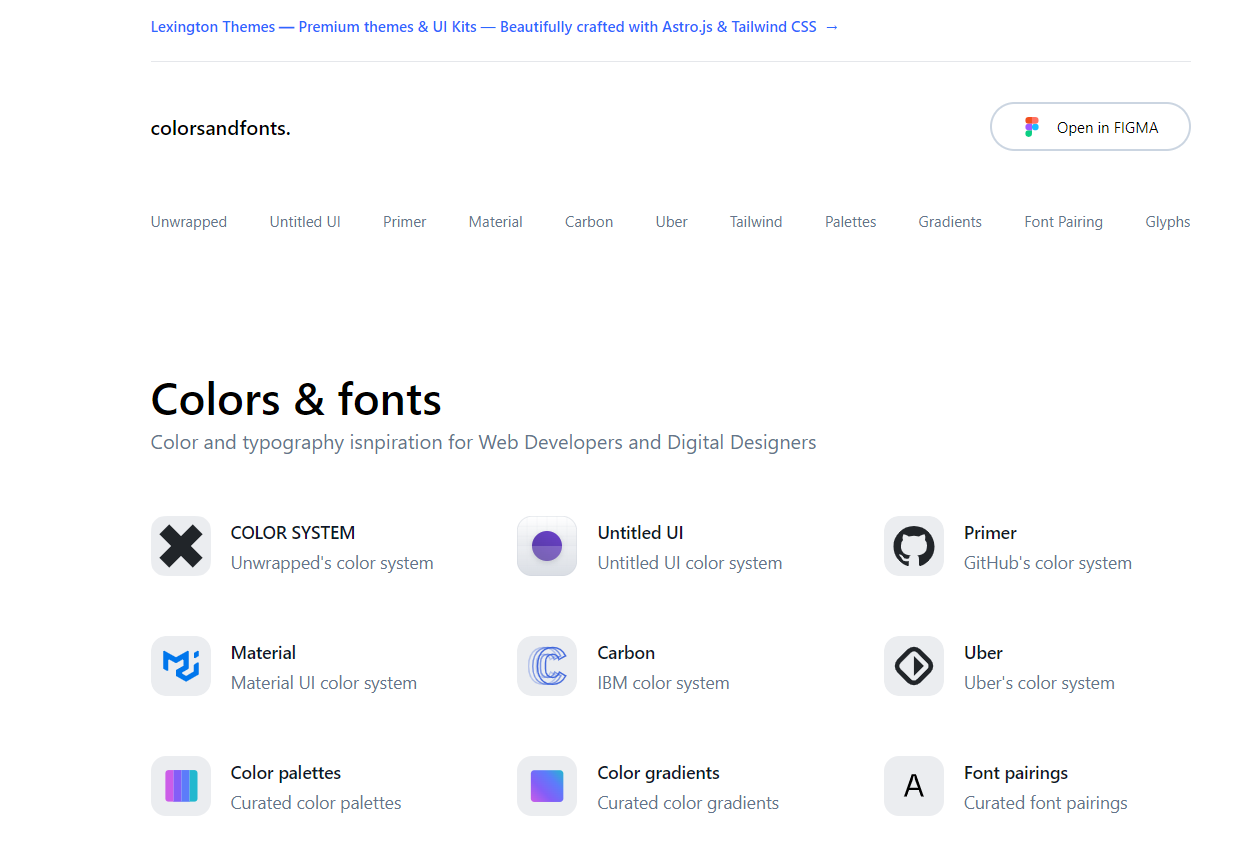1251x842 pixels.
Task: Click "Uber's color system" description
Action: click(x=1039, y=683)
